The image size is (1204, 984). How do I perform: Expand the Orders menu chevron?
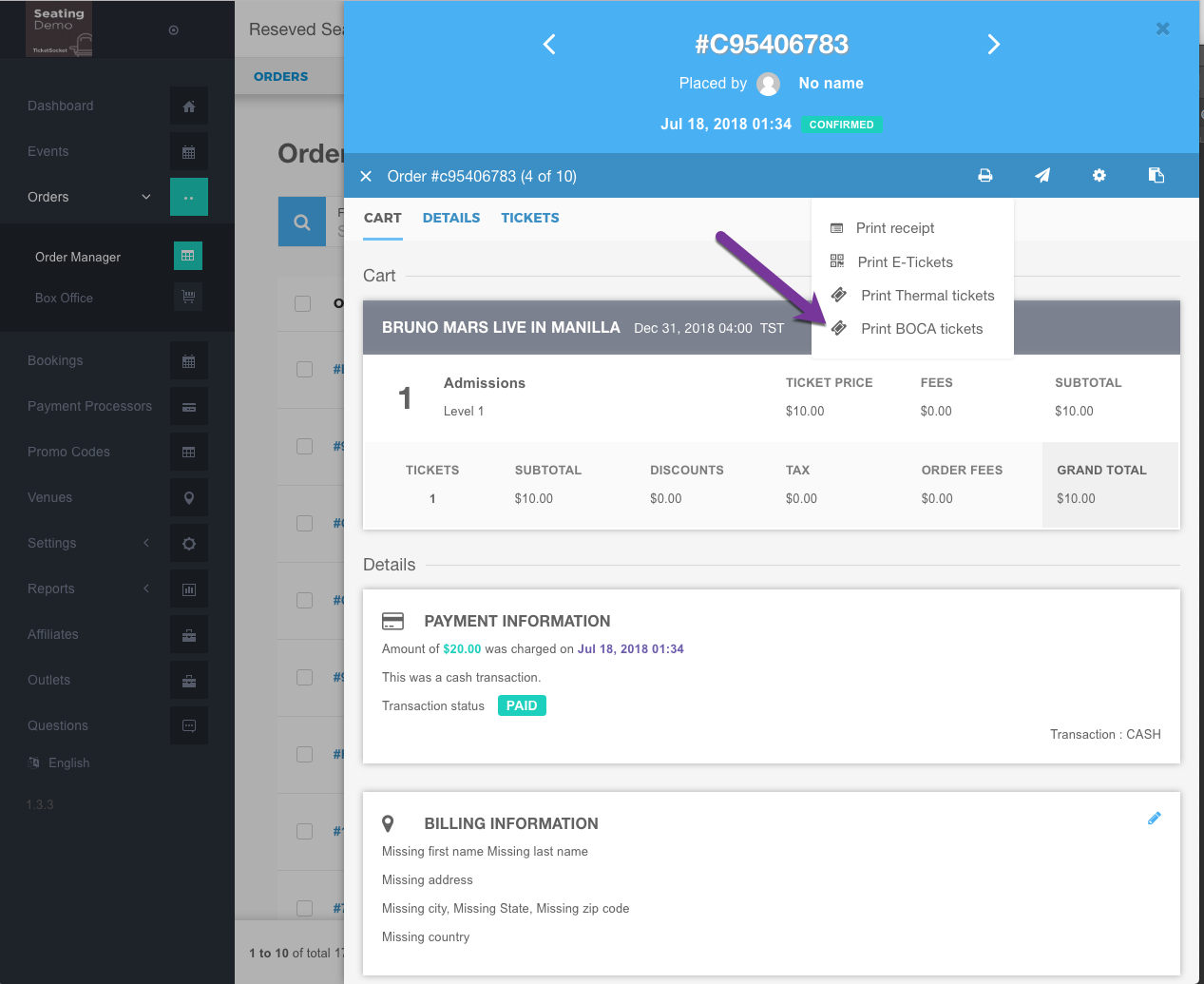click(x=146, y=197)
